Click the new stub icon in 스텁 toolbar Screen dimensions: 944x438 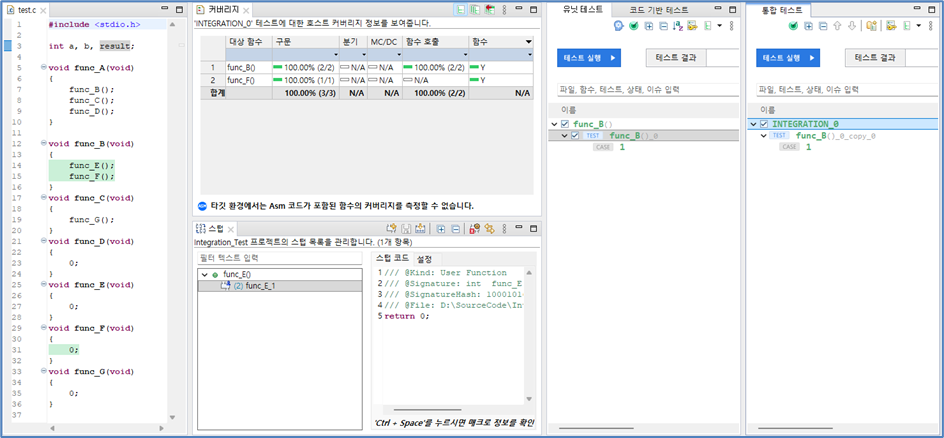click(391, 229)
